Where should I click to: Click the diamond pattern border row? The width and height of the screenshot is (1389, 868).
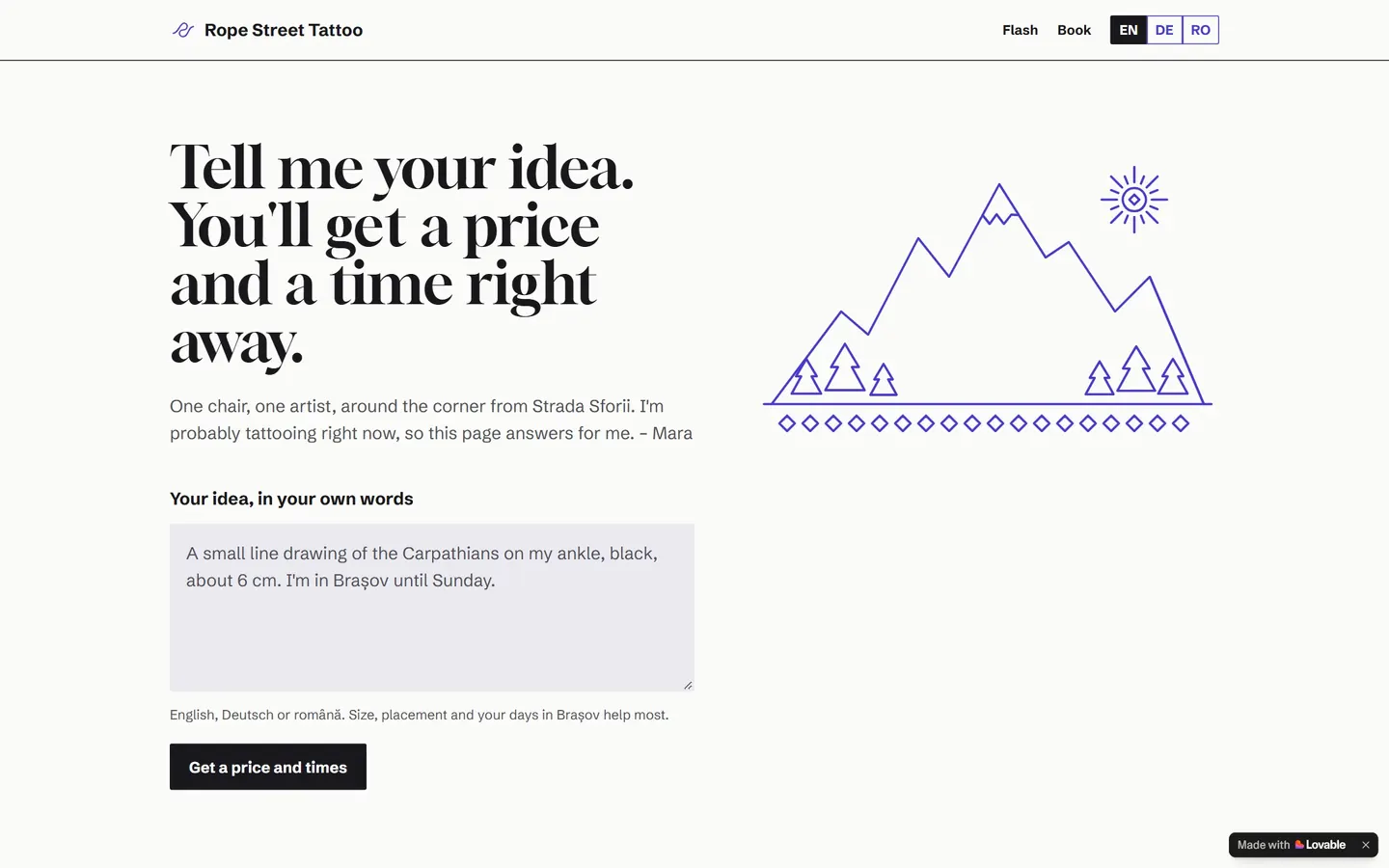[x=984, y=423]
